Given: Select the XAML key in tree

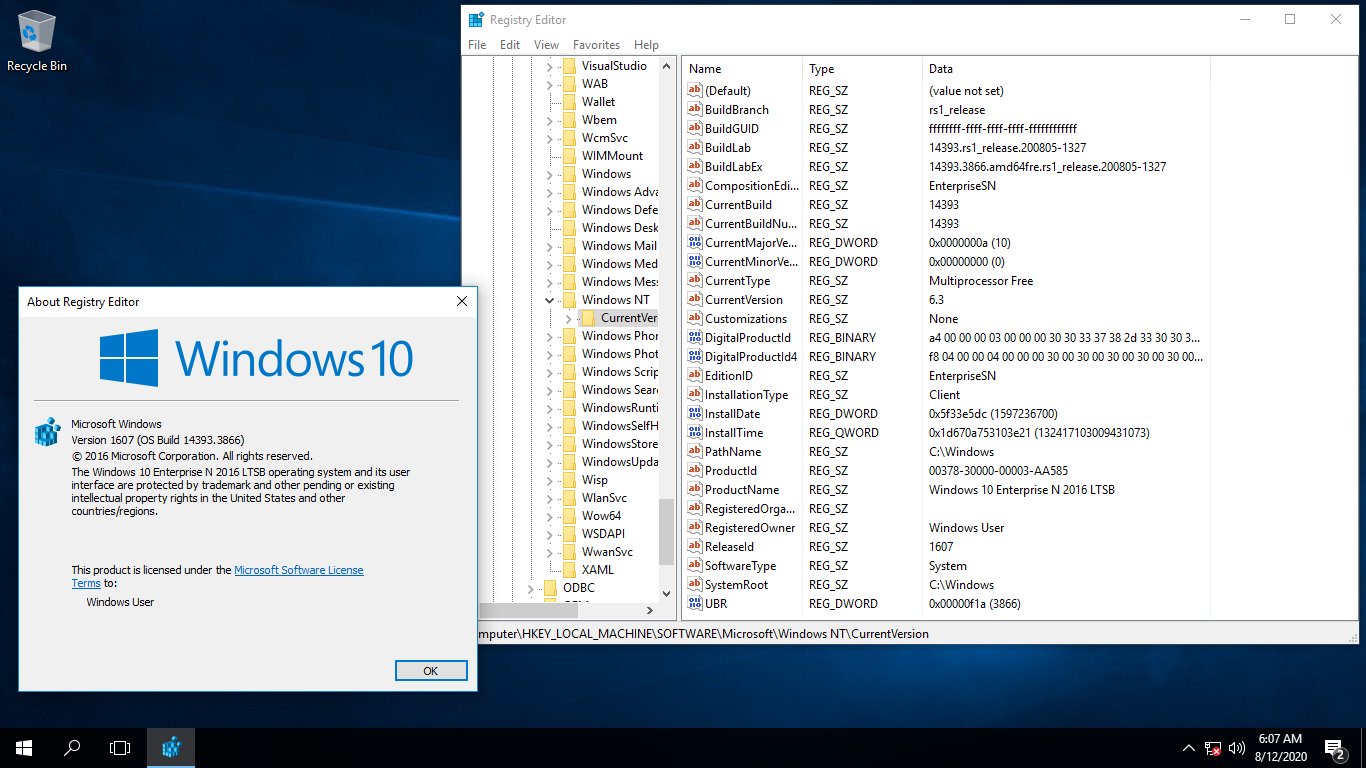Looking at the screenshot, I should (598, 570).
